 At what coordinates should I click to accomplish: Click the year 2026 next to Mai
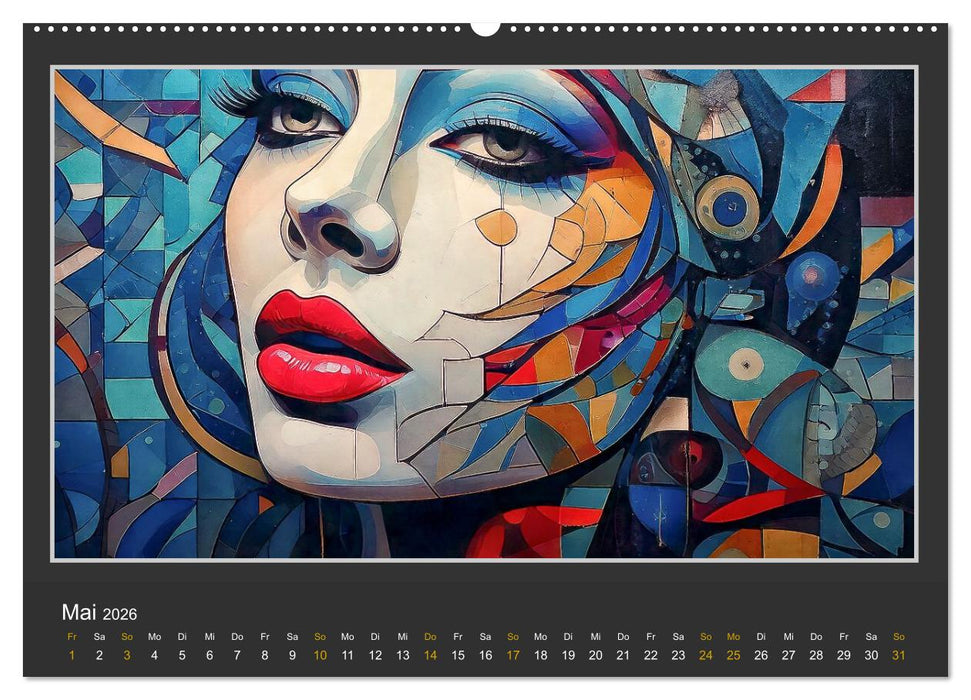coord(119,614)
